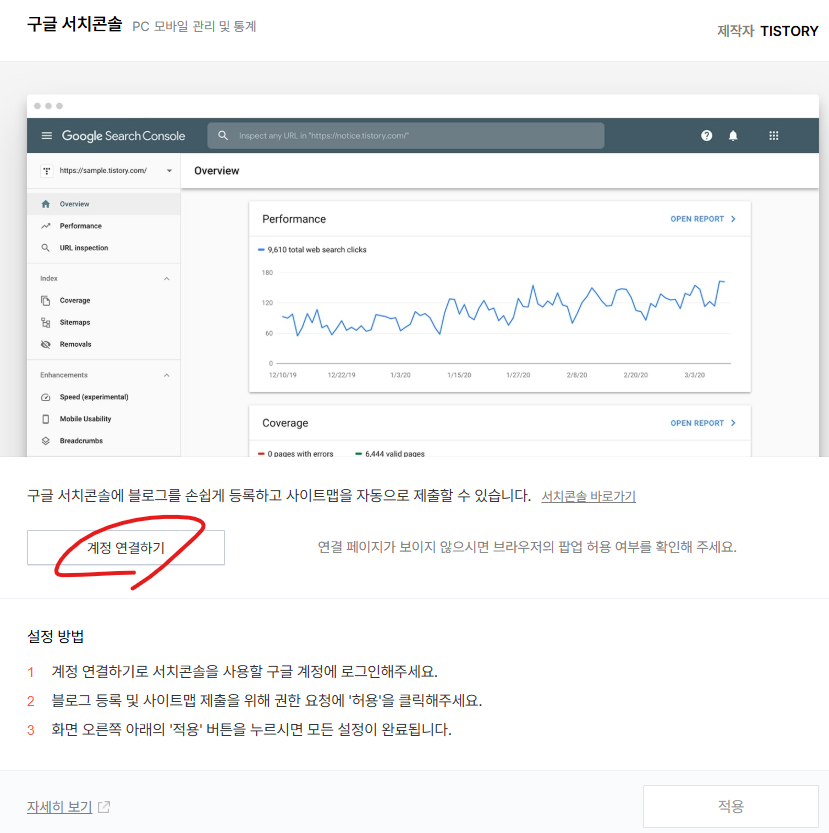Screen dimensions: 829x833
Task: Click the Performance card title
Action: (x=294, y=219)
